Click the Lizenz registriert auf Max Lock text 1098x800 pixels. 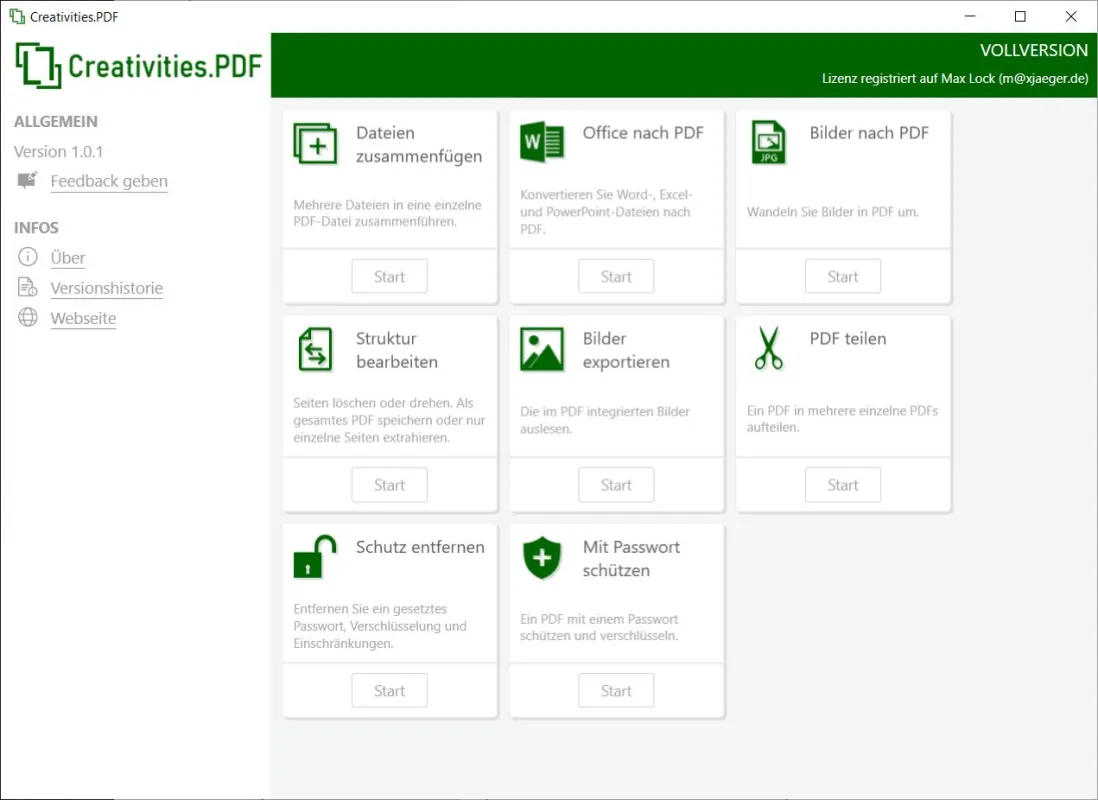coord(954,78)
